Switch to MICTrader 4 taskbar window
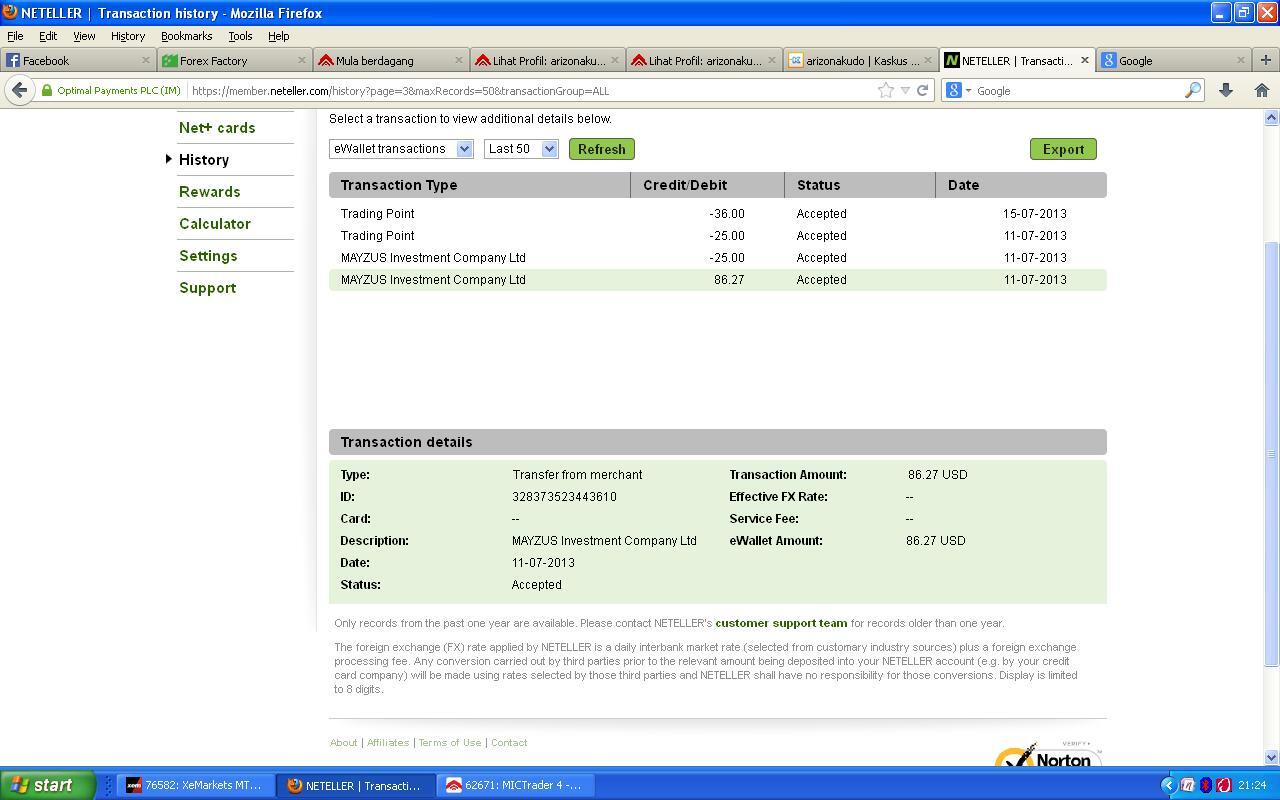The width and height of the screenshot is (1280, 800). (x=516, y=785)
